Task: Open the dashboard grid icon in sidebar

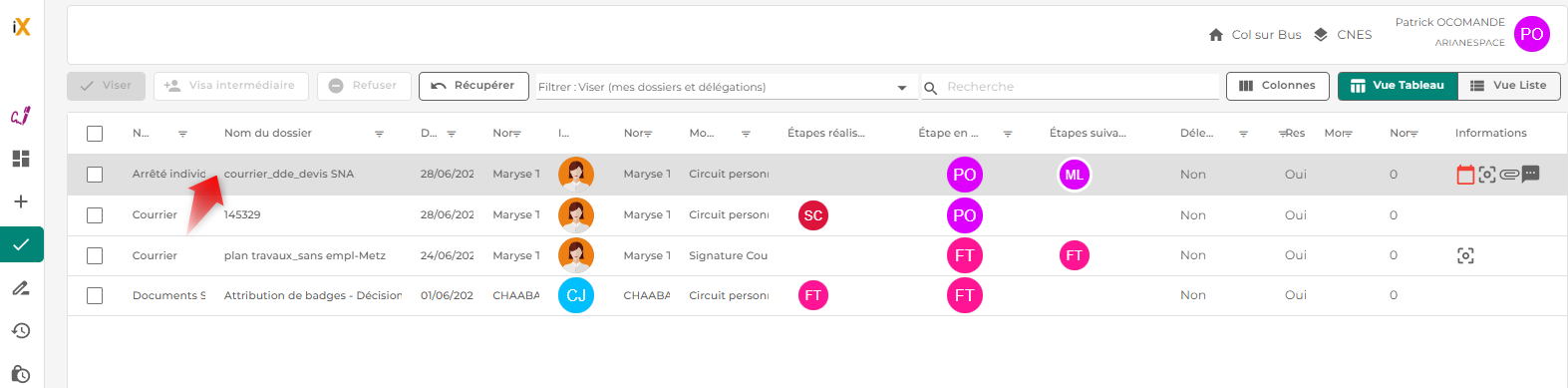Action: tap(21, 159)
